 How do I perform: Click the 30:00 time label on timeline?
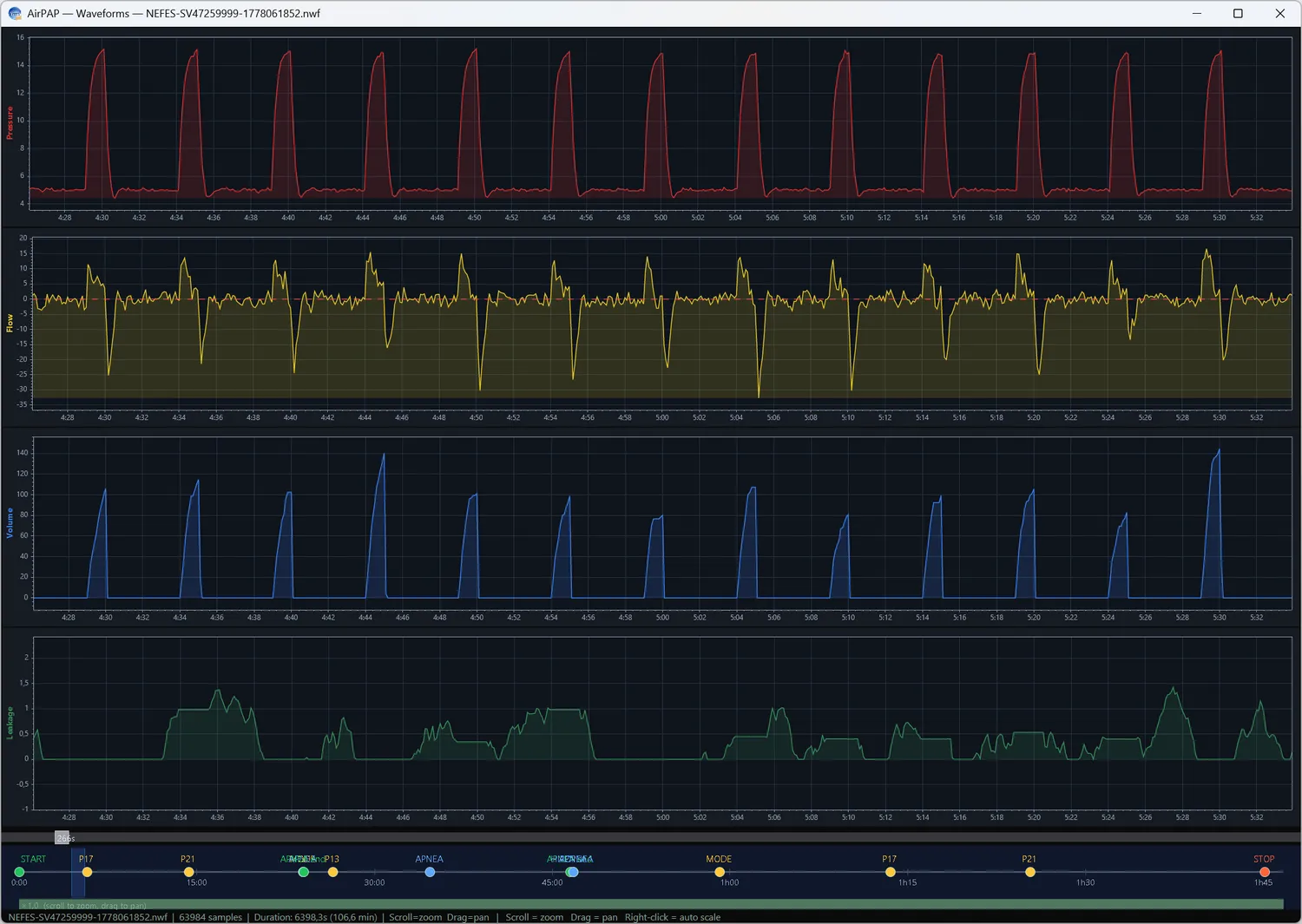point(374,882)
